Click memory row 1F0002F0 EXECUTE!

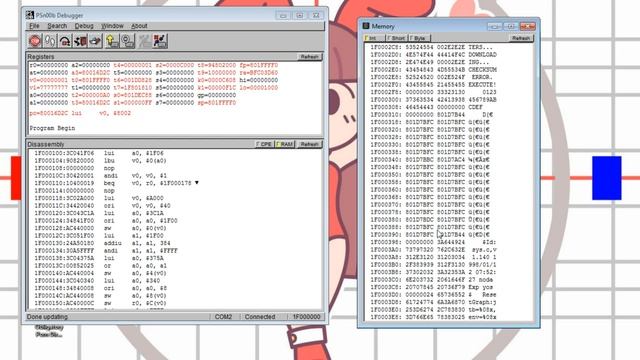(433, 84)
